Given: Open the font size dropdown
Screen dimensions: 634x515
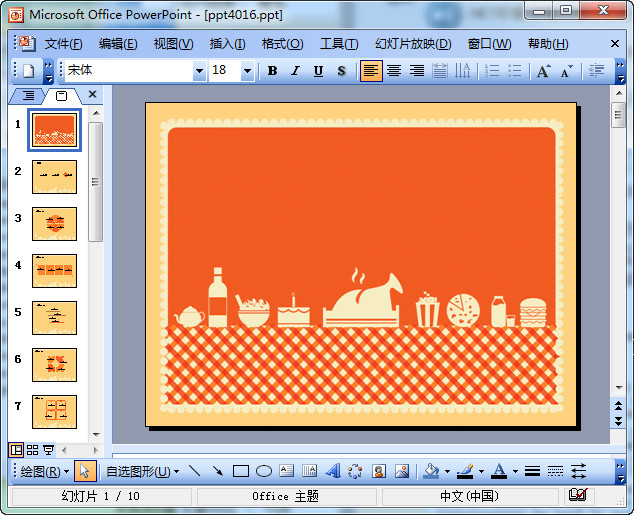Looking at the screenshot, I should pos(247,71).
